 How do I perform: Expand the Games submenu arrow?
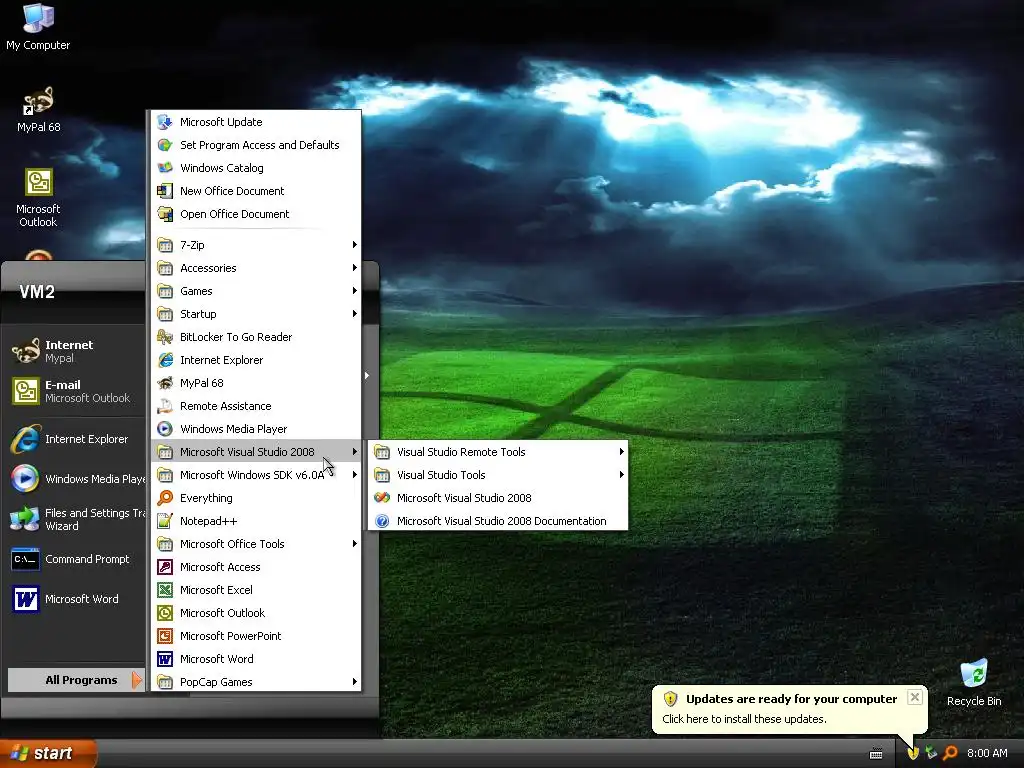[355, 291]
